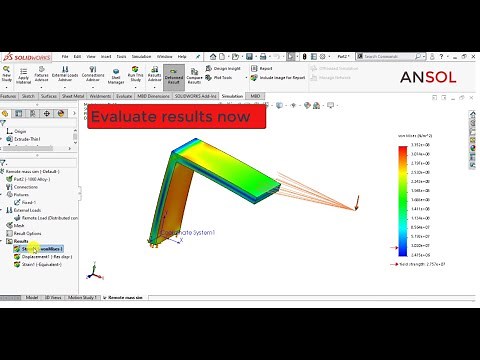Open the Window menu

(x=165, y=57)
